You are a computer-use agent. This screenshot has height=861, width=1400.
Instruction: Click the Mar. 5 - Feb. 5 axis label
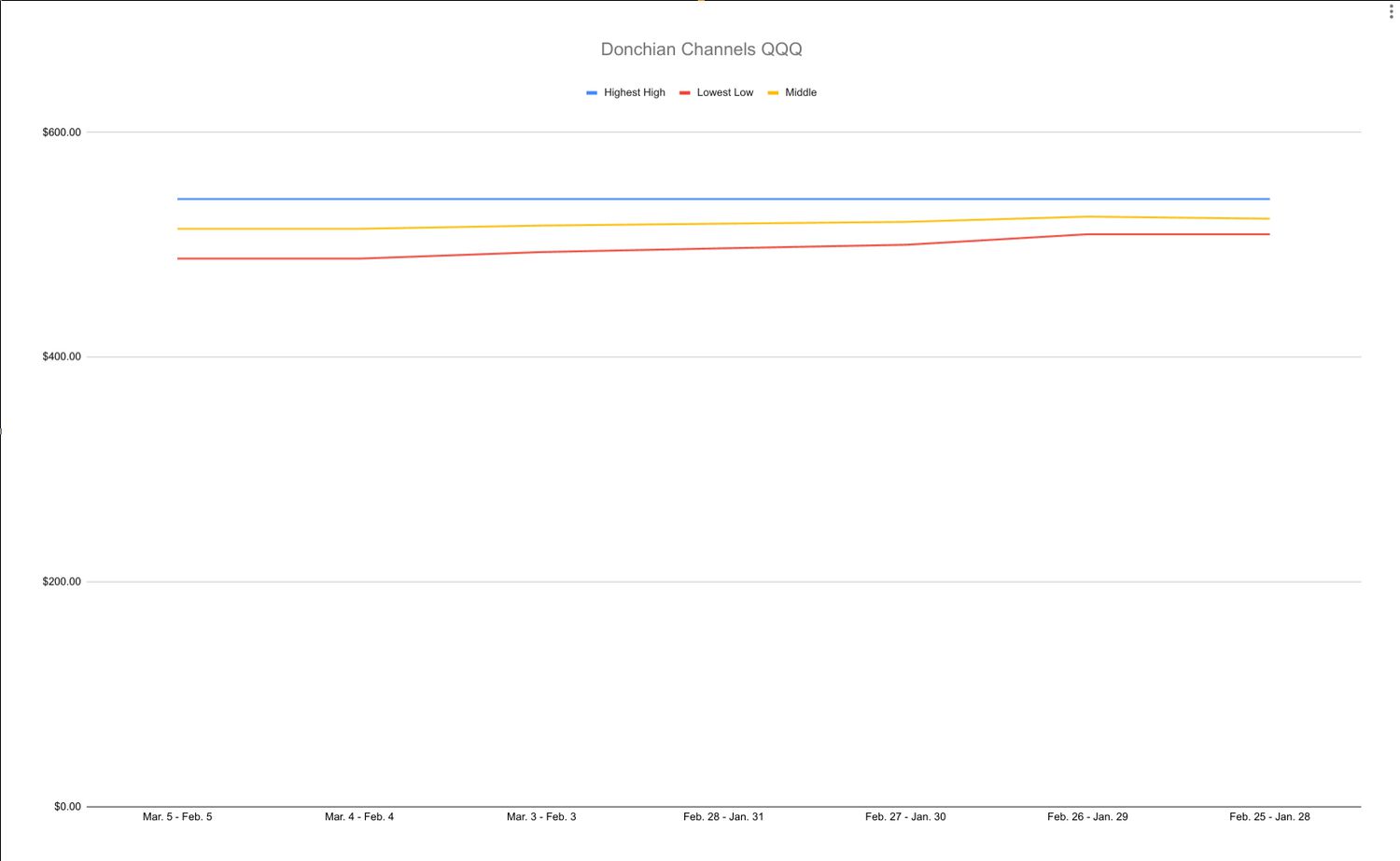(177, 817)
